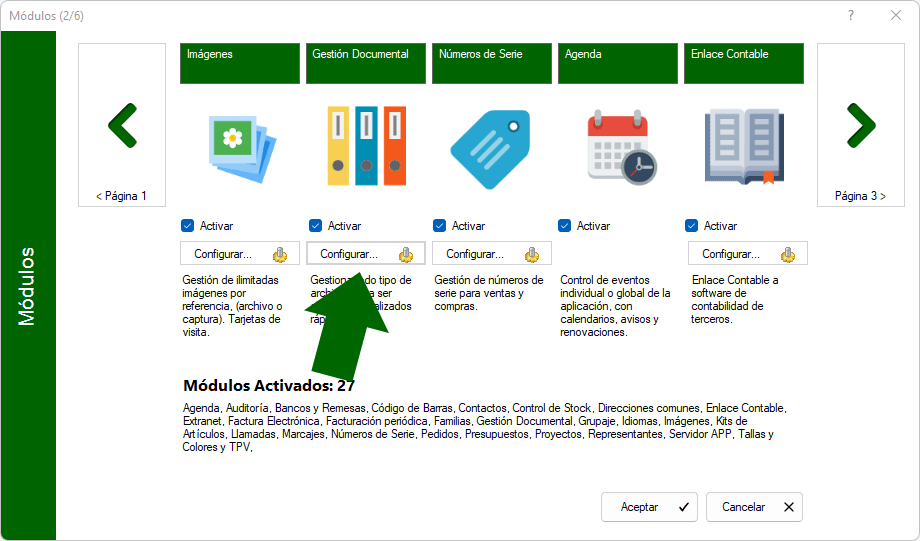Viewport: 920px width, 541px height.
Task: Click the Enlace Contable book icon
Action: (745, 147)
